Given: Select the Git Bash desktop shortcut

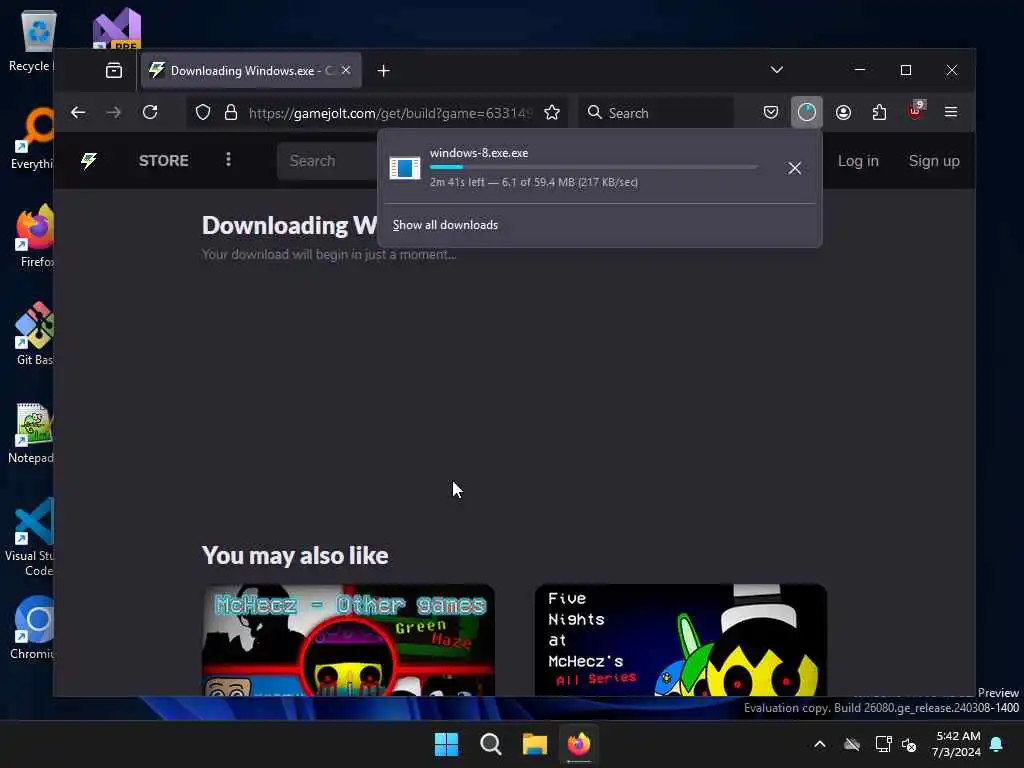Looking at the screenshot, I should 33,334.
